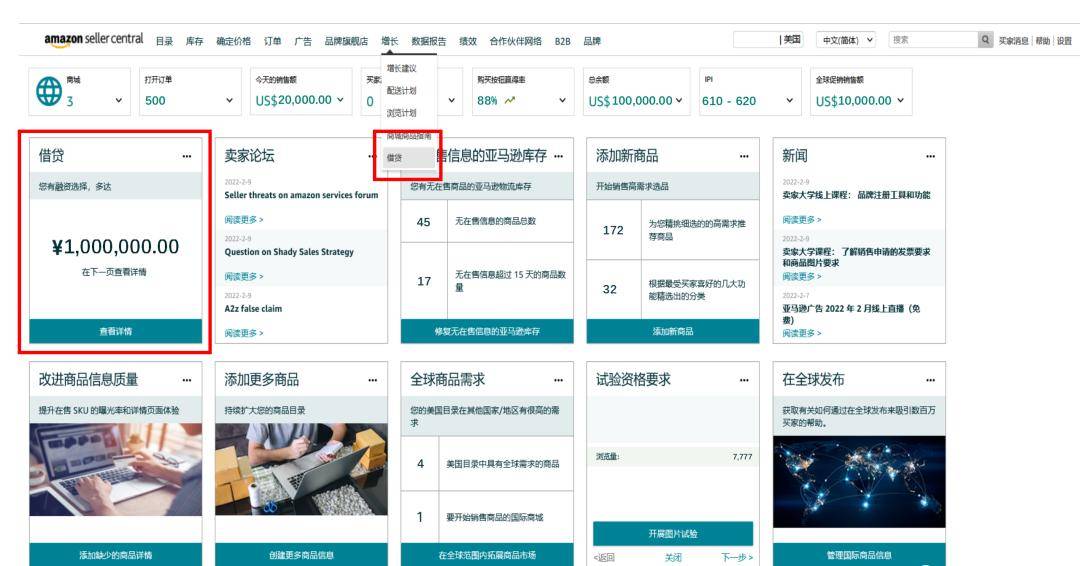The height and width of the screenshot is (566, 1080).
Task: Click the 帮助 link in header
Action: [x=1043, y=41]
